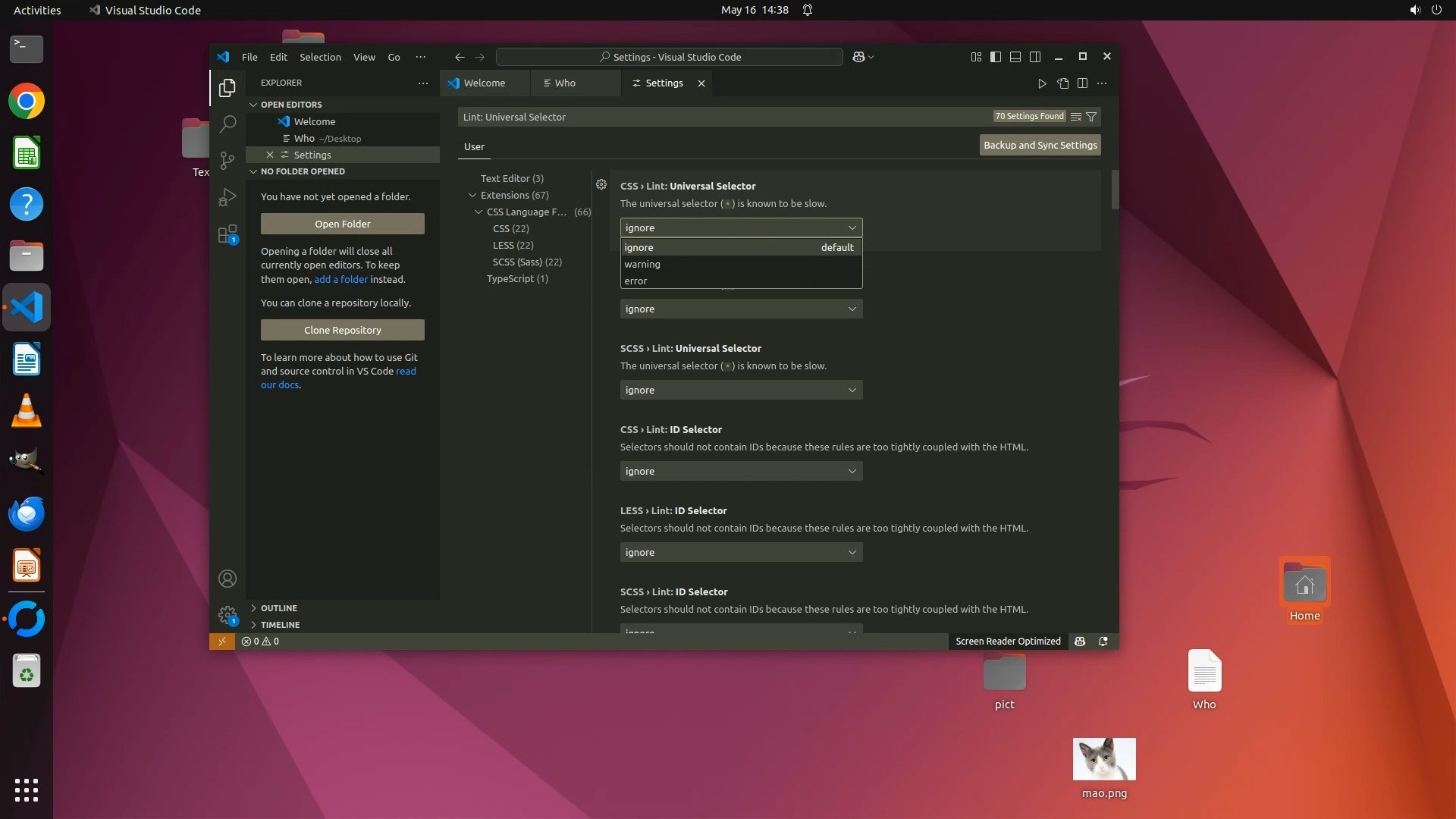Image resolution: width=1456 pixels, height=819 pixels.
Task: Collapse the Extensions (67) tree node
Action: [x=472, y=196]
